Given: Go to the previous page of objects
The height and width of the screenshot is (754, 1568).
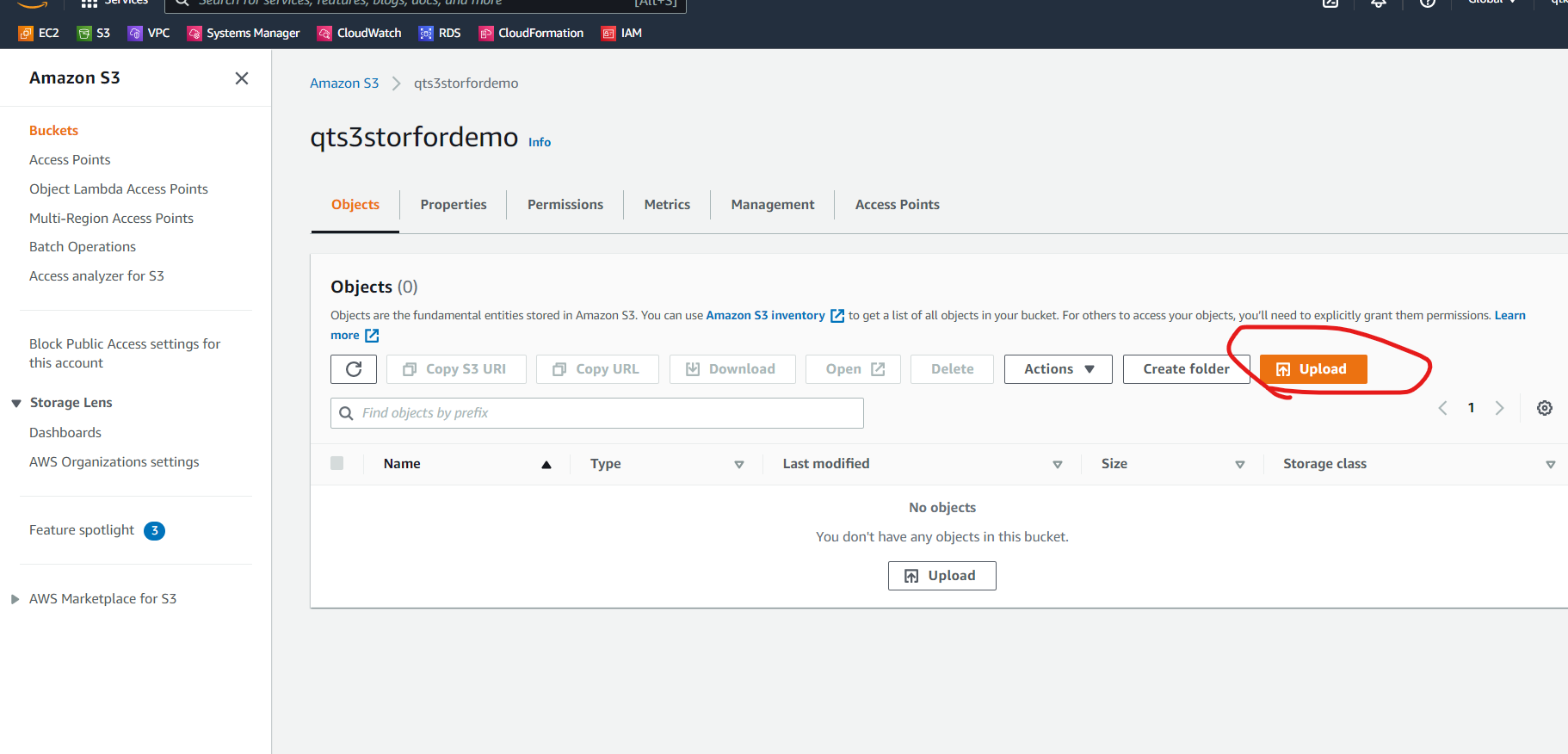Looking at the screenshot, I should 1442,408.
